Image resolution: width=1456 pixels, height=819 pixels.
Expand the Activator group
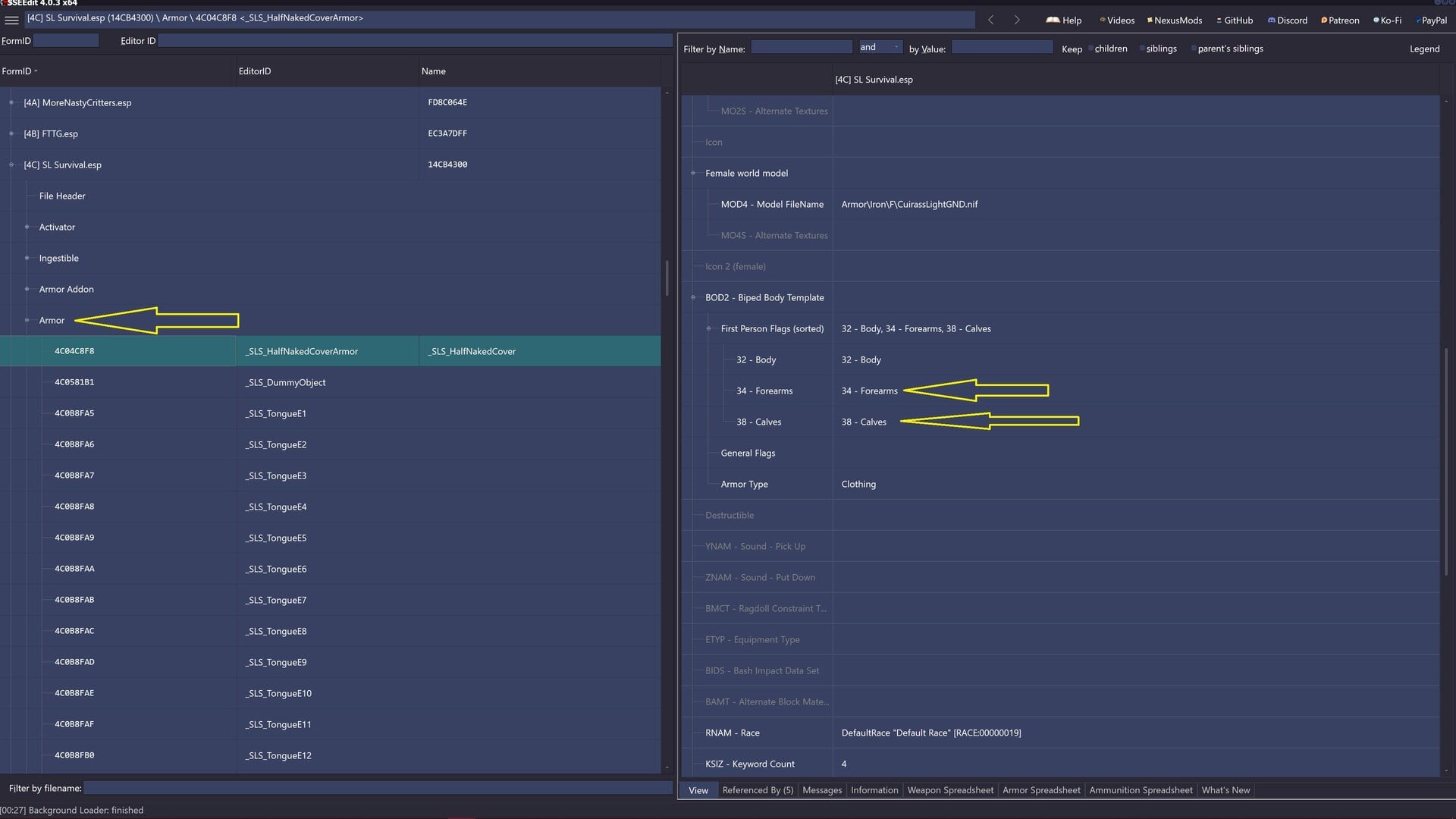27,227
